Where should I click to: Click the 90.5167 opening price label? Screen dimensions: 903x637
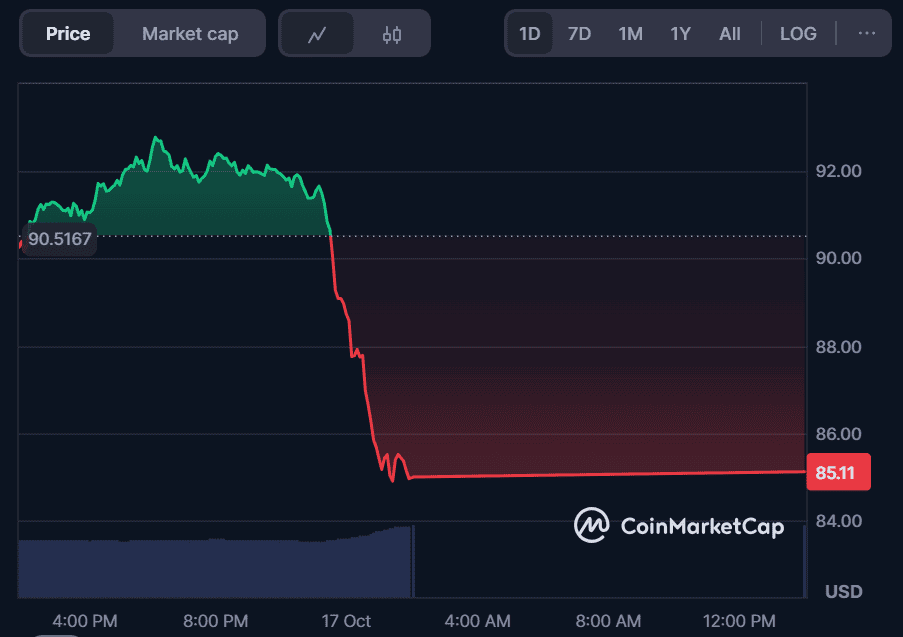pyautogui.click(x=60, y=240)
